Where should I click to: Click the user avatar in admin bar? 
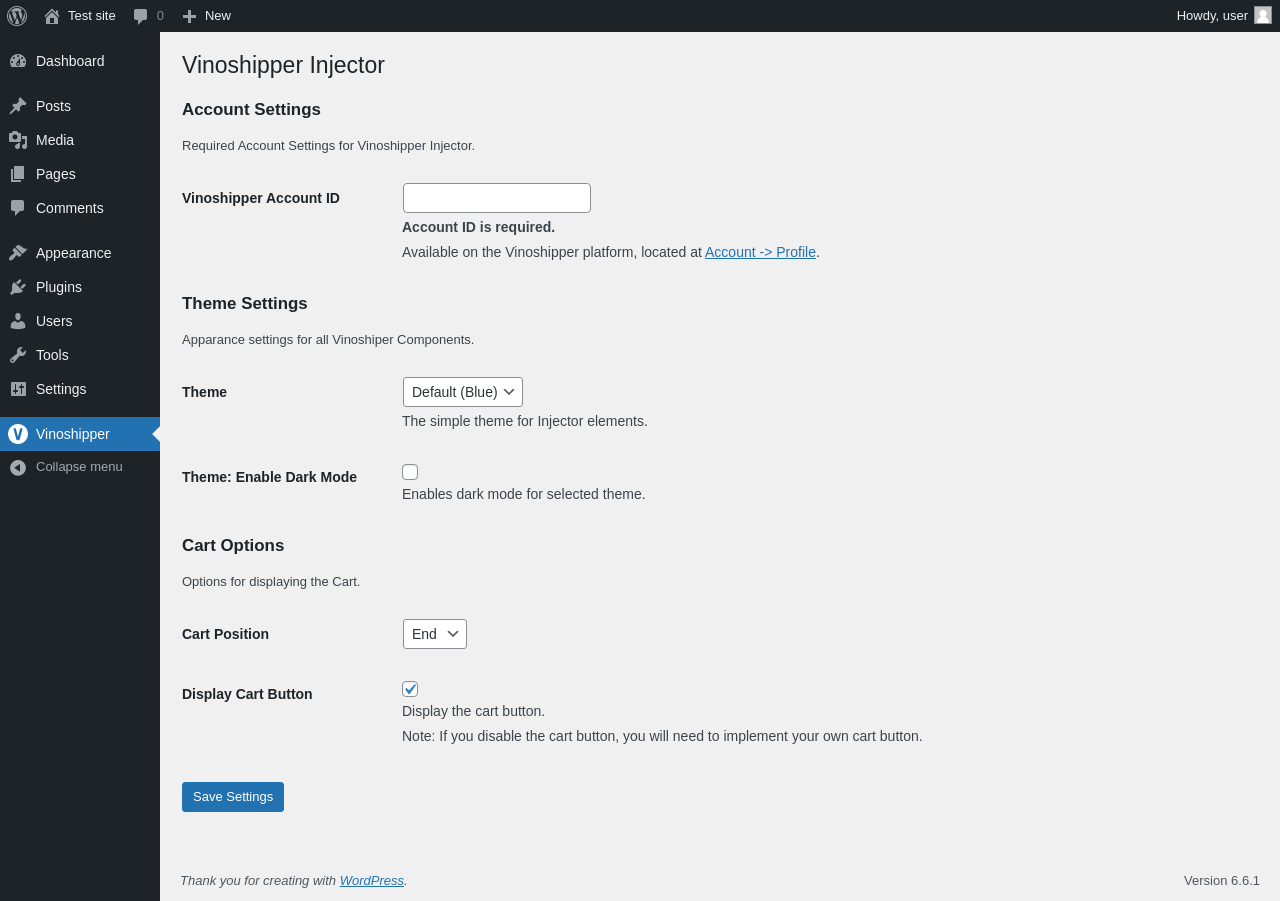point(1263,15)
